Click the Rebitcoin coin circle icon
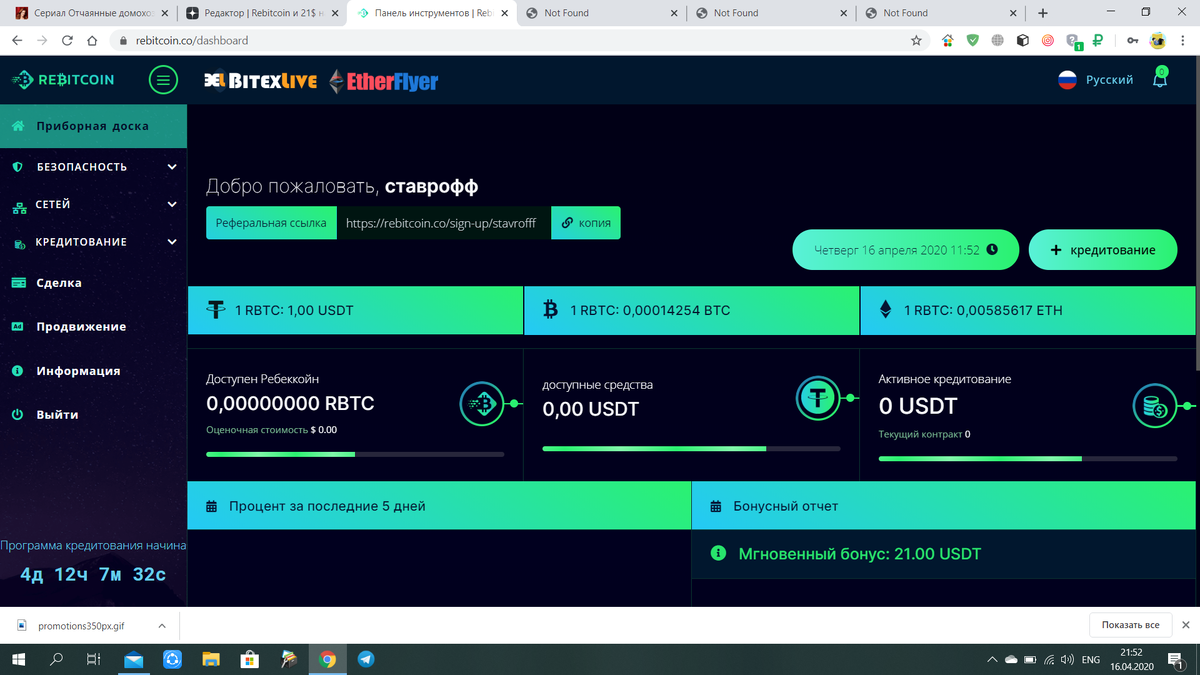The height and width of the screenshot is (675, 1200). pos(482,404)
